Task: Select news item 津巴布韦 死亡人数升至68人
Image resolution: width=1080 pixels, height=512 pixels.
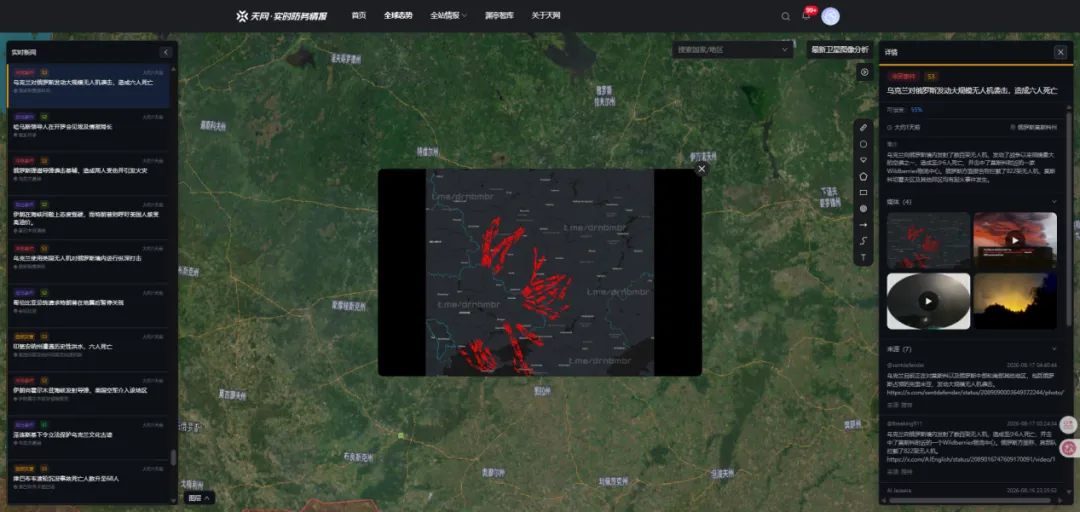Action: point(88,482)
